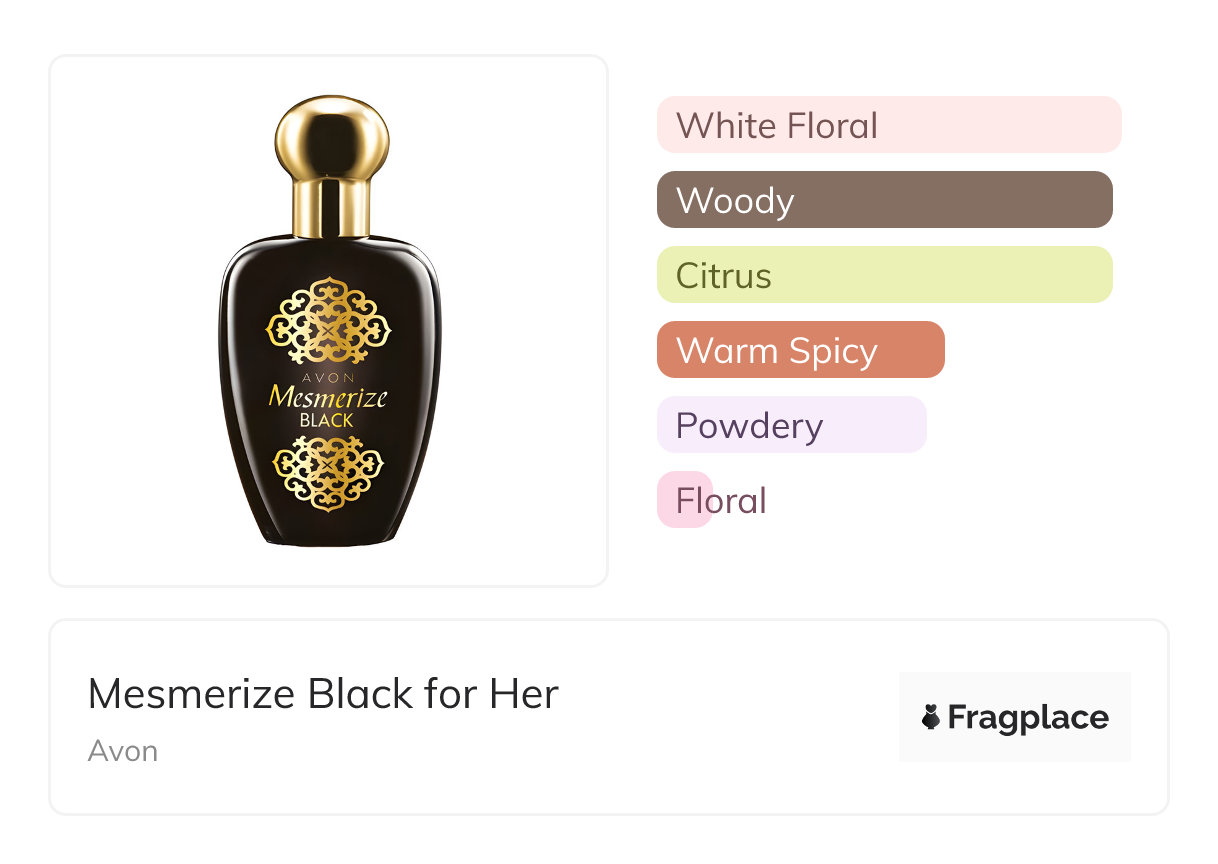Pick the Warm Spicy accord bar
1218x864 pixels.
pyautogui.click(x=800, y=350)
